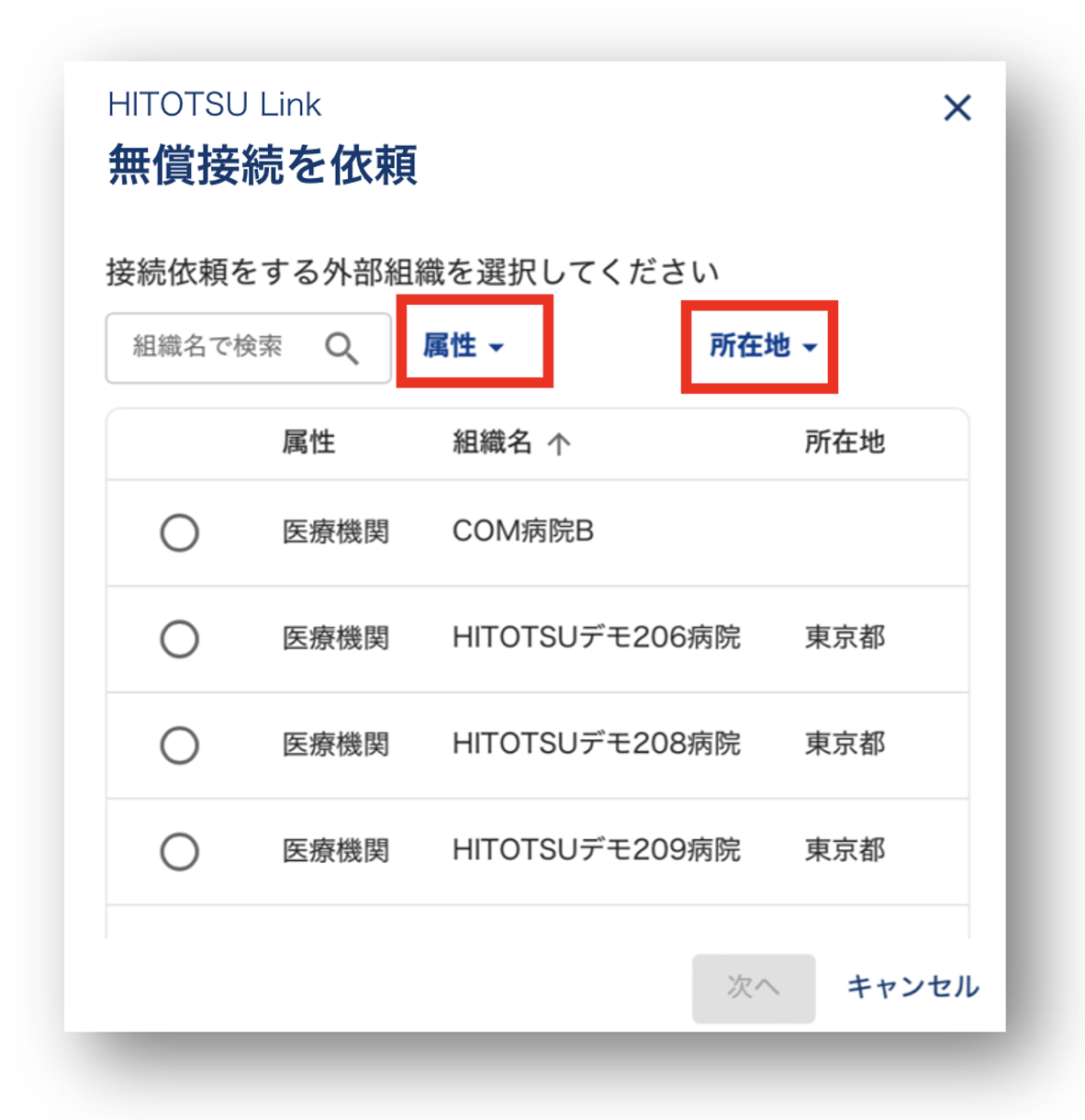This screenshot has height=1120, width=1085.
Task: Select the radio button for COM病院B
Action: pyautogui.click(x=180, y=532)
